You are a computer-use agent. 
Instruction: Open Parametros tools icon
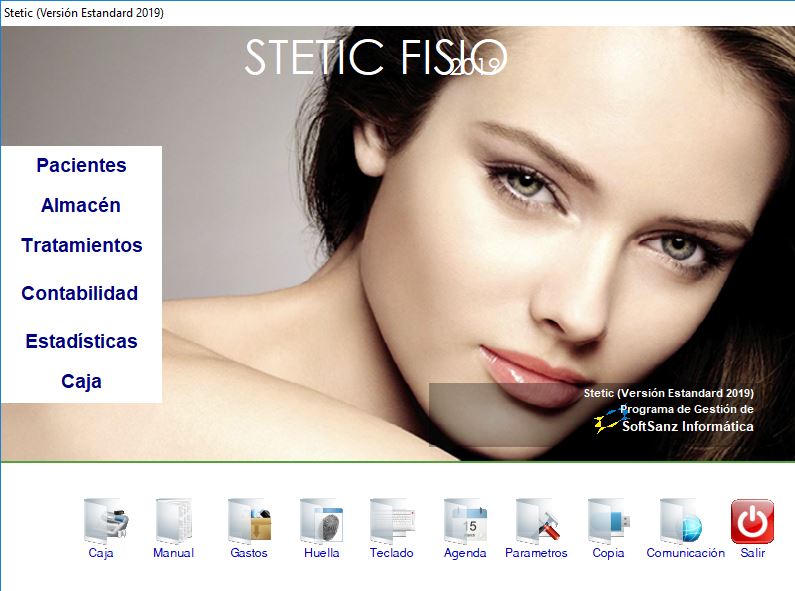tap(536, 521)
